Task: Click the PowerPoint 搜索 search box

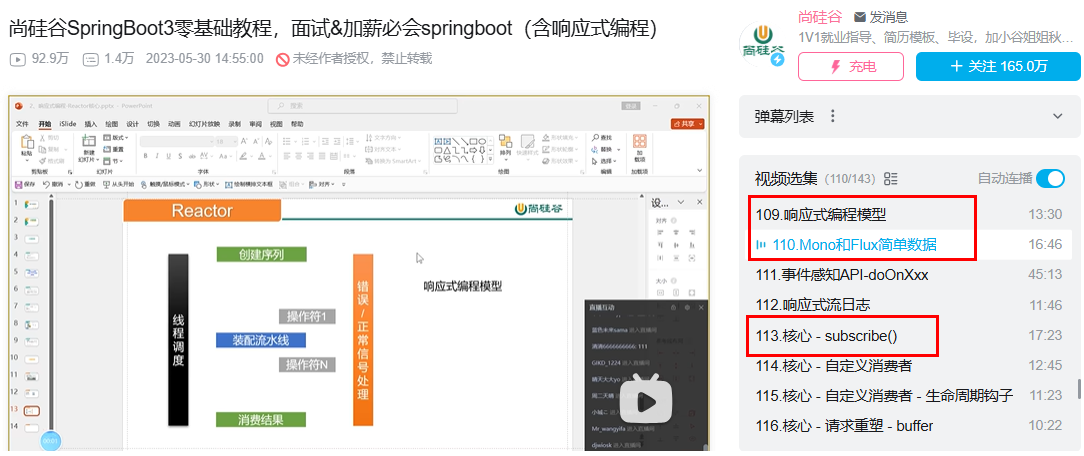Action: [363, 106]
